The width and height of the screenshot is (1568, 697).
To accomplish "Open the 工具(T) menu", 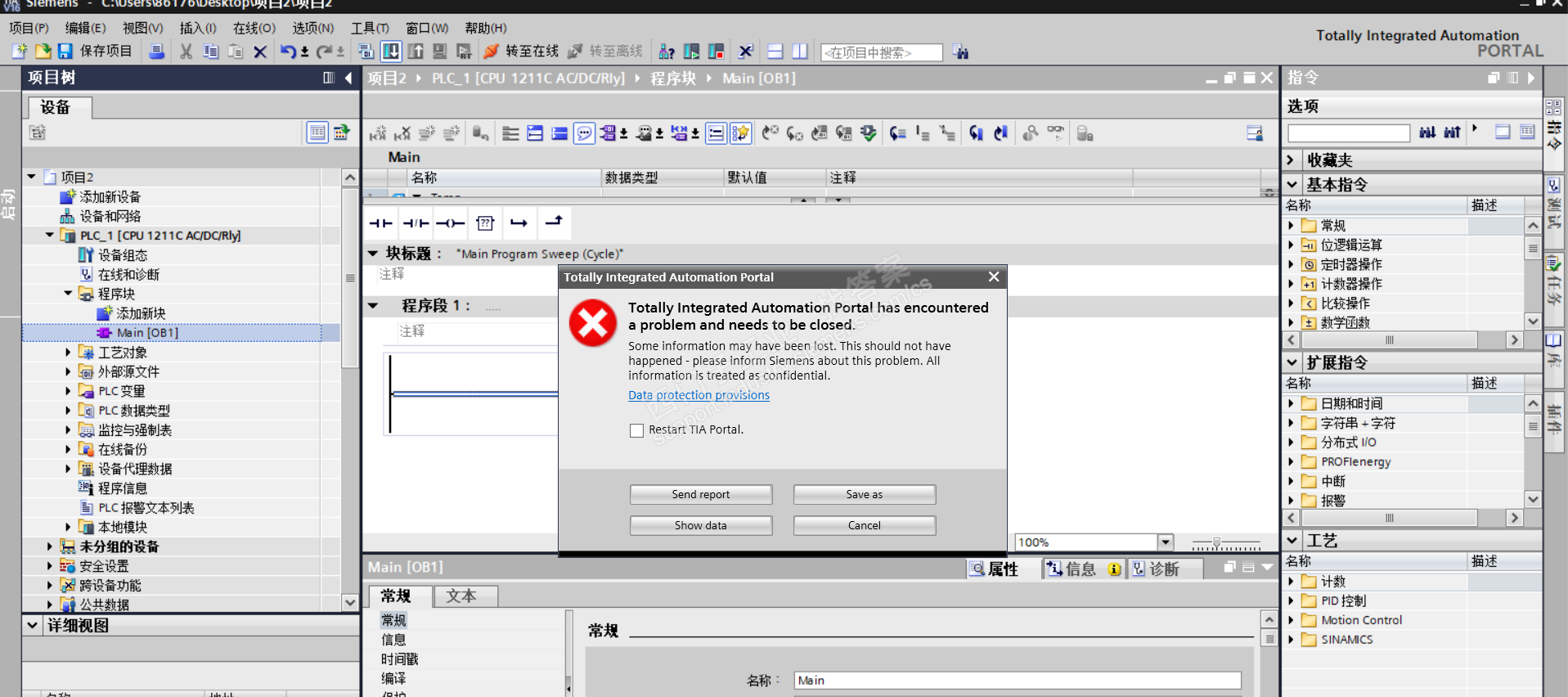I will [x=370, y=28].
